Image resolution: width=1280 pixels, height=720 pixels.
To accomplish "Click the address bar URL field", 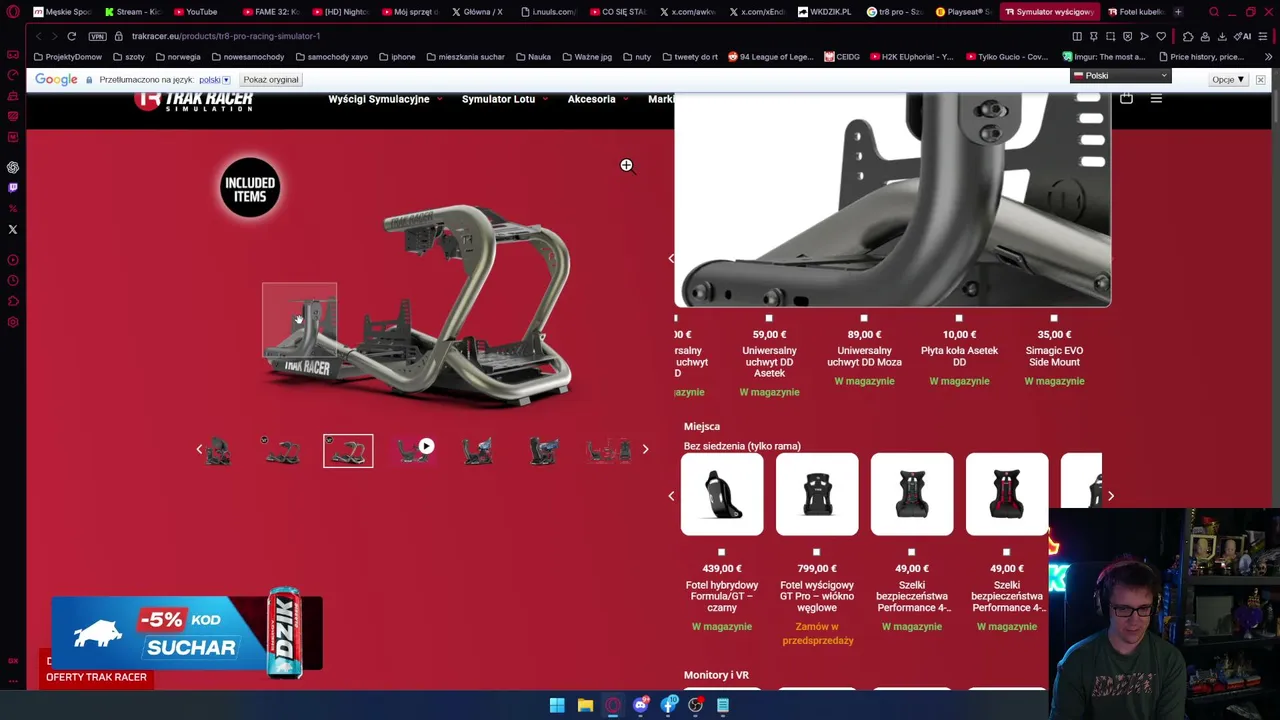I will coord(590,36).
